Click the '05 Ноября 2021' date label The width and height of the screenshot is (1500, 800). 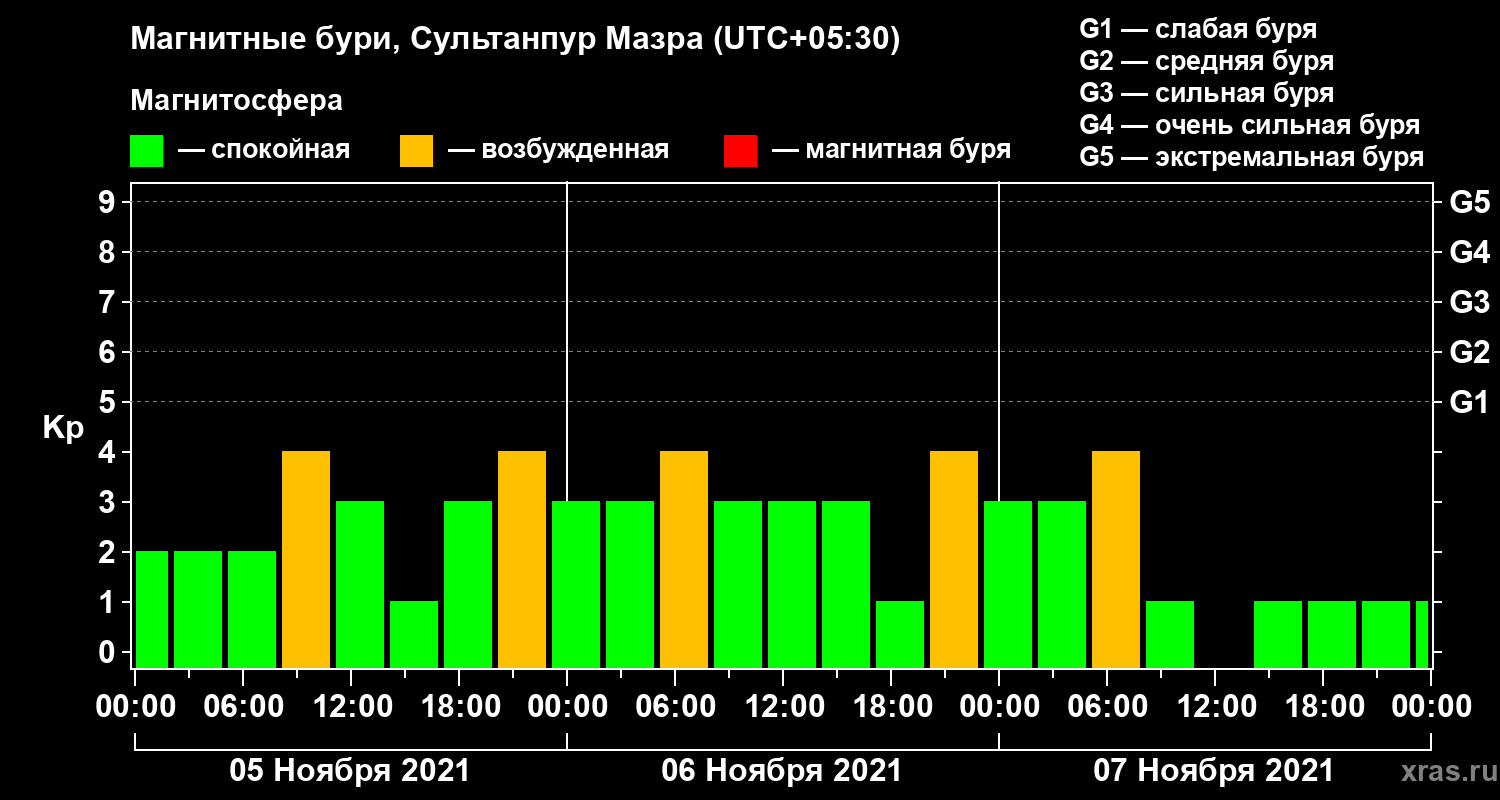[349, 771]
